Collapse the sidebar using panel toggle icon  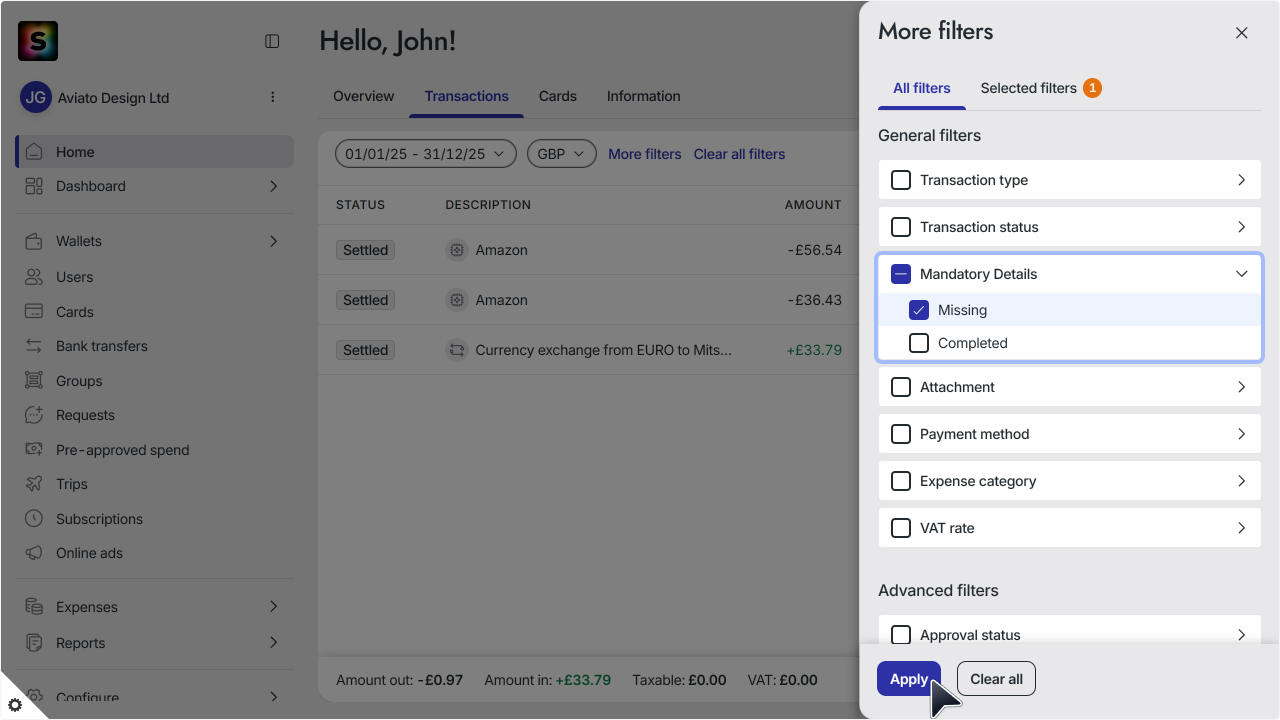pyautogui.click(x=272, y=41)
